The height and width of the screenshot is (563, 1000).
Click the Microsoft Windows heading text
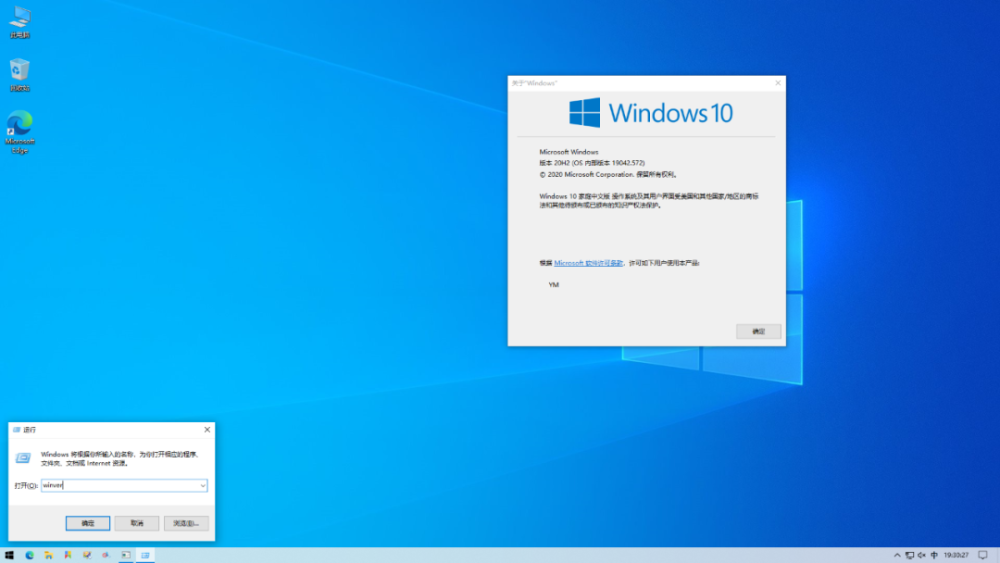(x=569, y=152)
